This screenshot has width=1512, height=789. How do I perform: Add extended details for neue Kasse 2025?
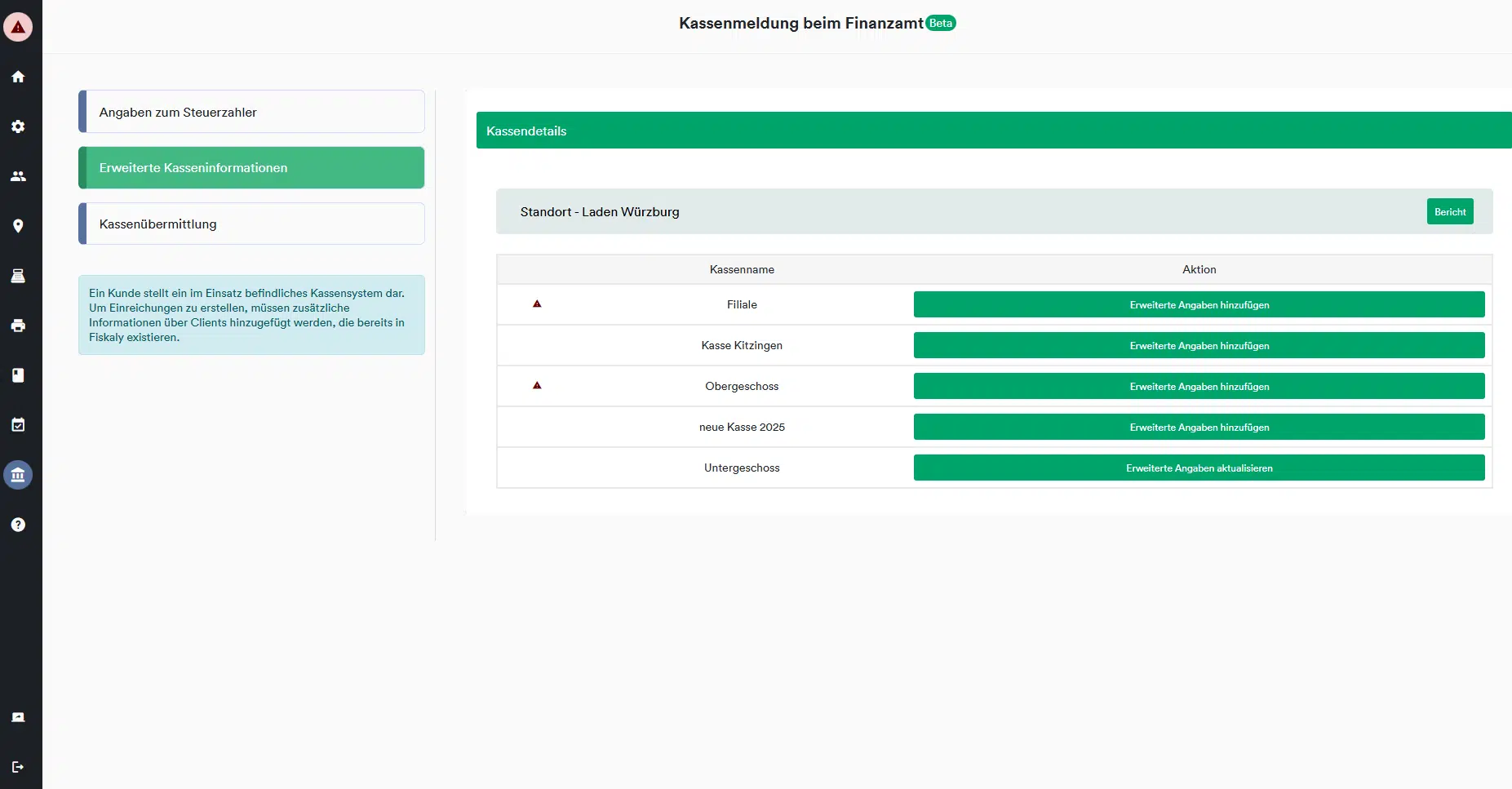click(x=1199, y=427)
